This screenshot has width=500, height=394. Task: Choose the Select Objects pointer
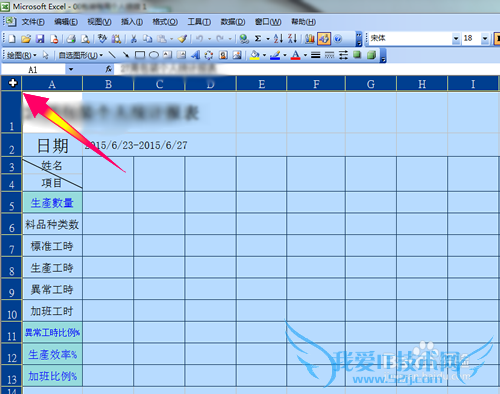point(46,55)
